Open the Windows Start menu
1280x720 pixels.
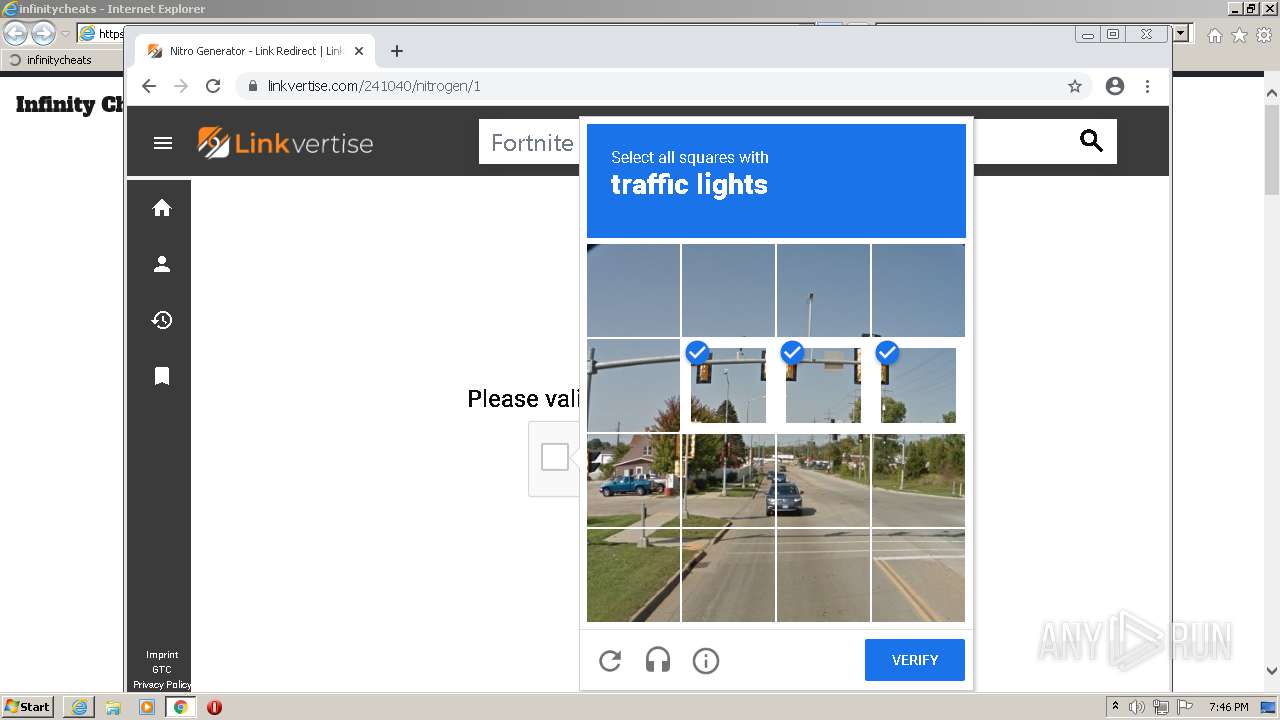(28, 706)
